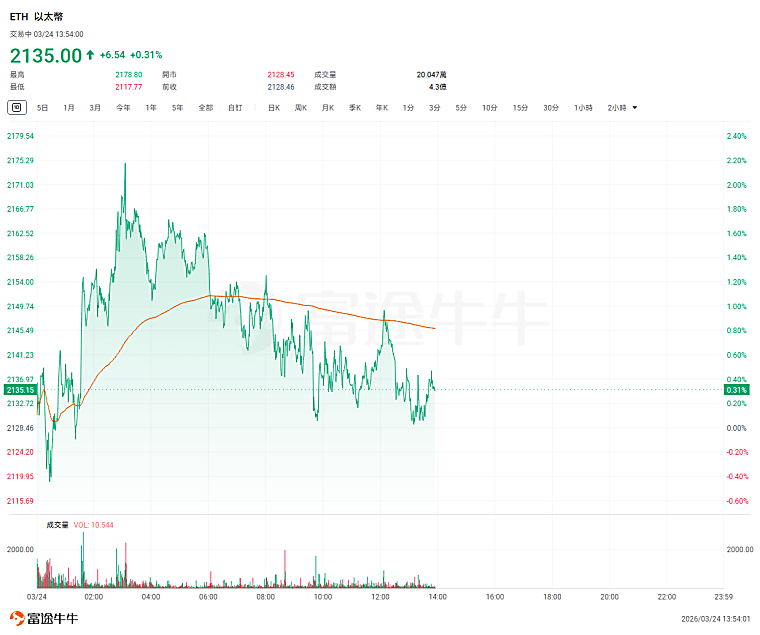This screenshot has width=760, height=635.
Task: Click the 2135.15 current price axis label
Action: pyautogui.click(x=20, y=390)
